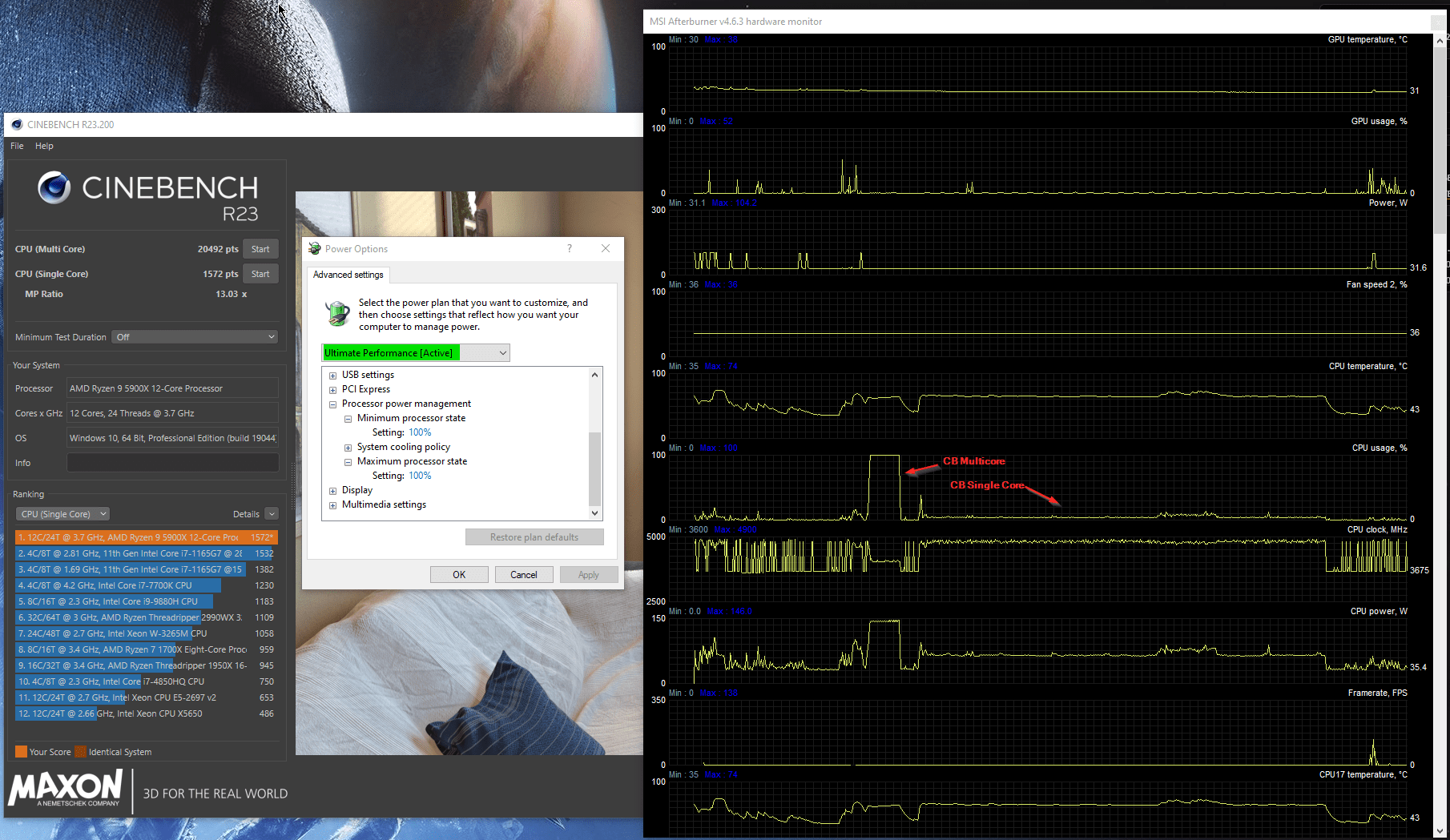
Task: Open the Minimum Test Duration dropdown
Action: coord(195,337)
